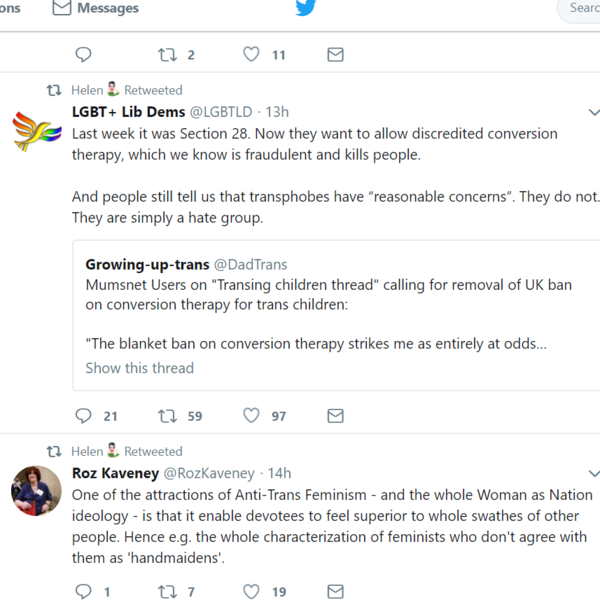
Task: Reply to Roz Kaveney's tweet
Action: point(84,592)
